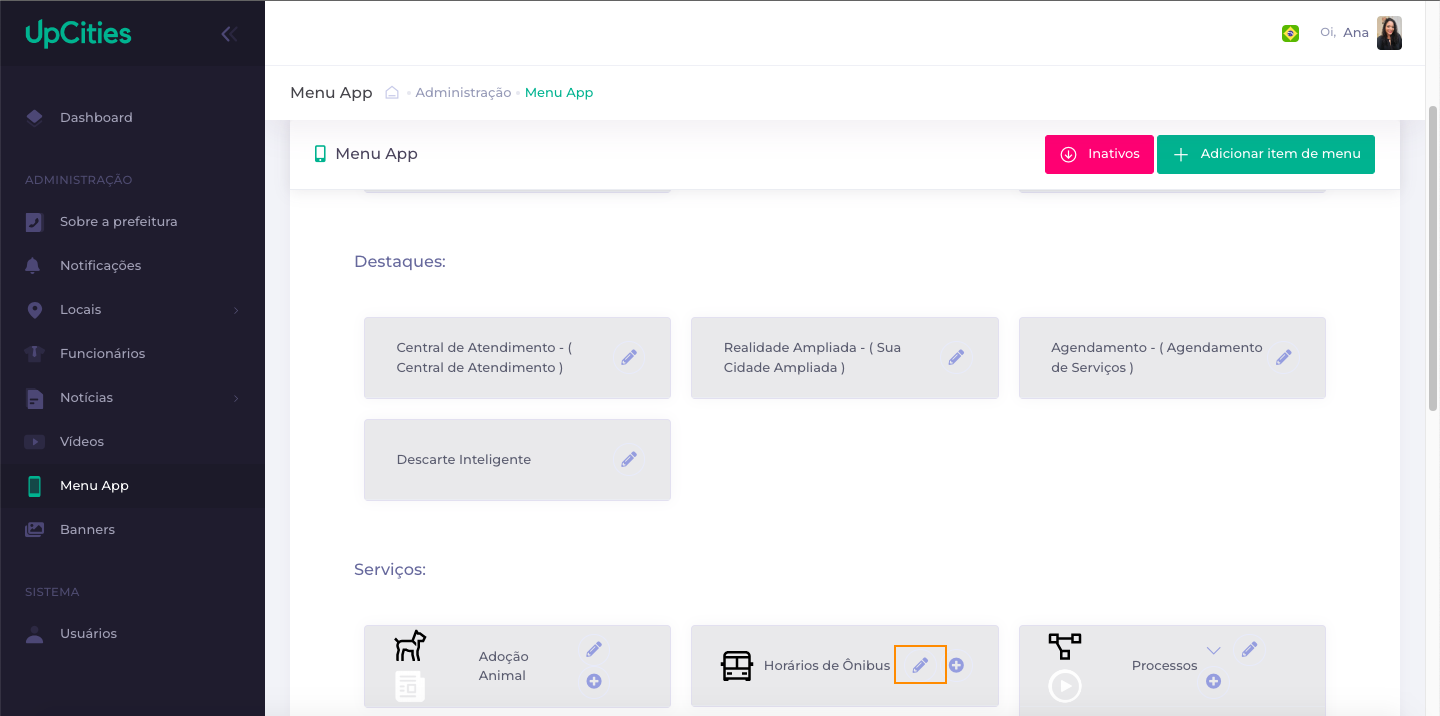
Task: Open Banners in the sidebar
Action: pos(132,529)
